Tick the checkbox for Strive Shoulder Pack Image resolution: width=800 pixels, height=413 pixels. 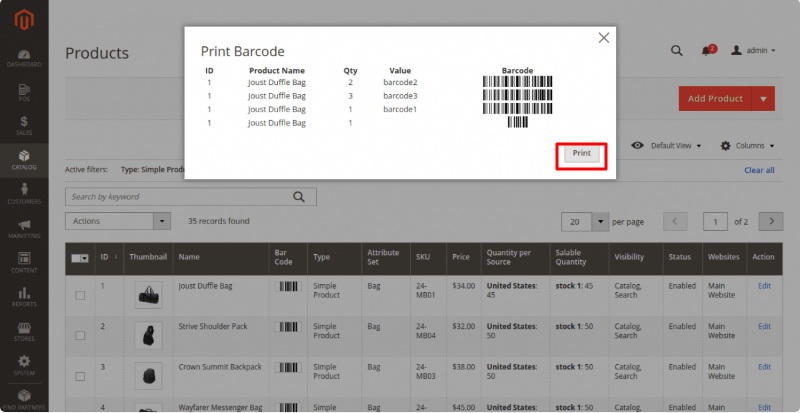point(80,335)
